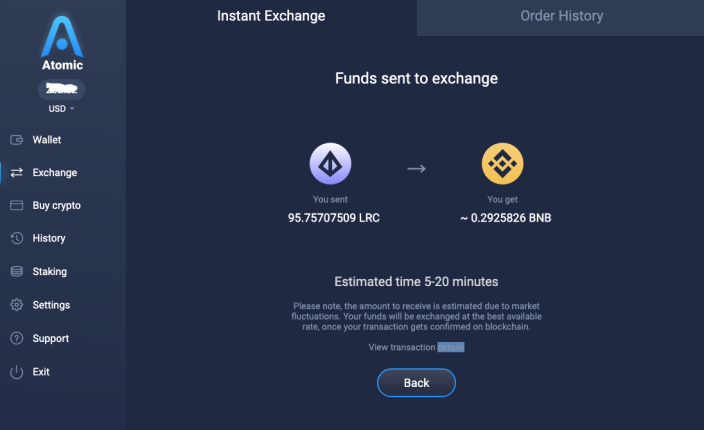This screenshot has height=430, width=704.
Task: Click the Staking coins icon
Action: (17, 271)
